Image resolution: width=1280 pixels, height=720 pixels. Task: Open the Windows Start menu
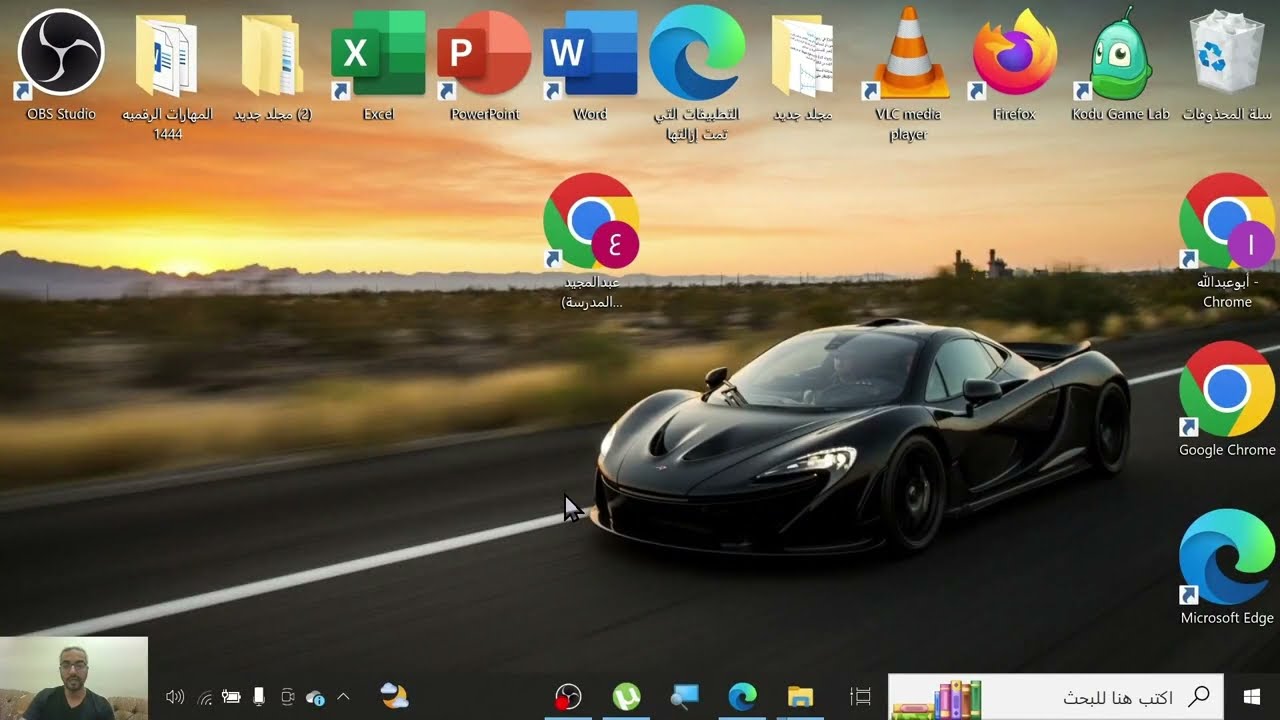pos(1252,696)
